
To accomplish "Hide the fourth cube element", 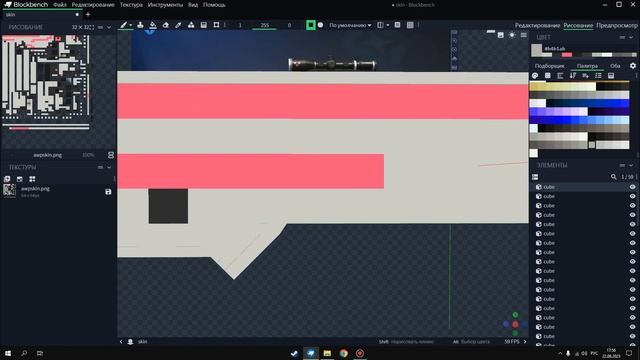I will (x=632, y=215).
